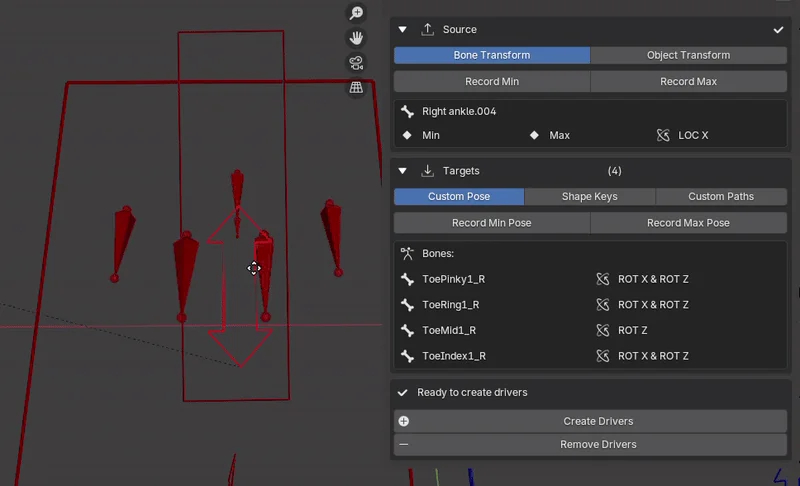The image size is (800, 486).
Task: Select the ToeMid1_R bone entry
Action: click(449, 330)
